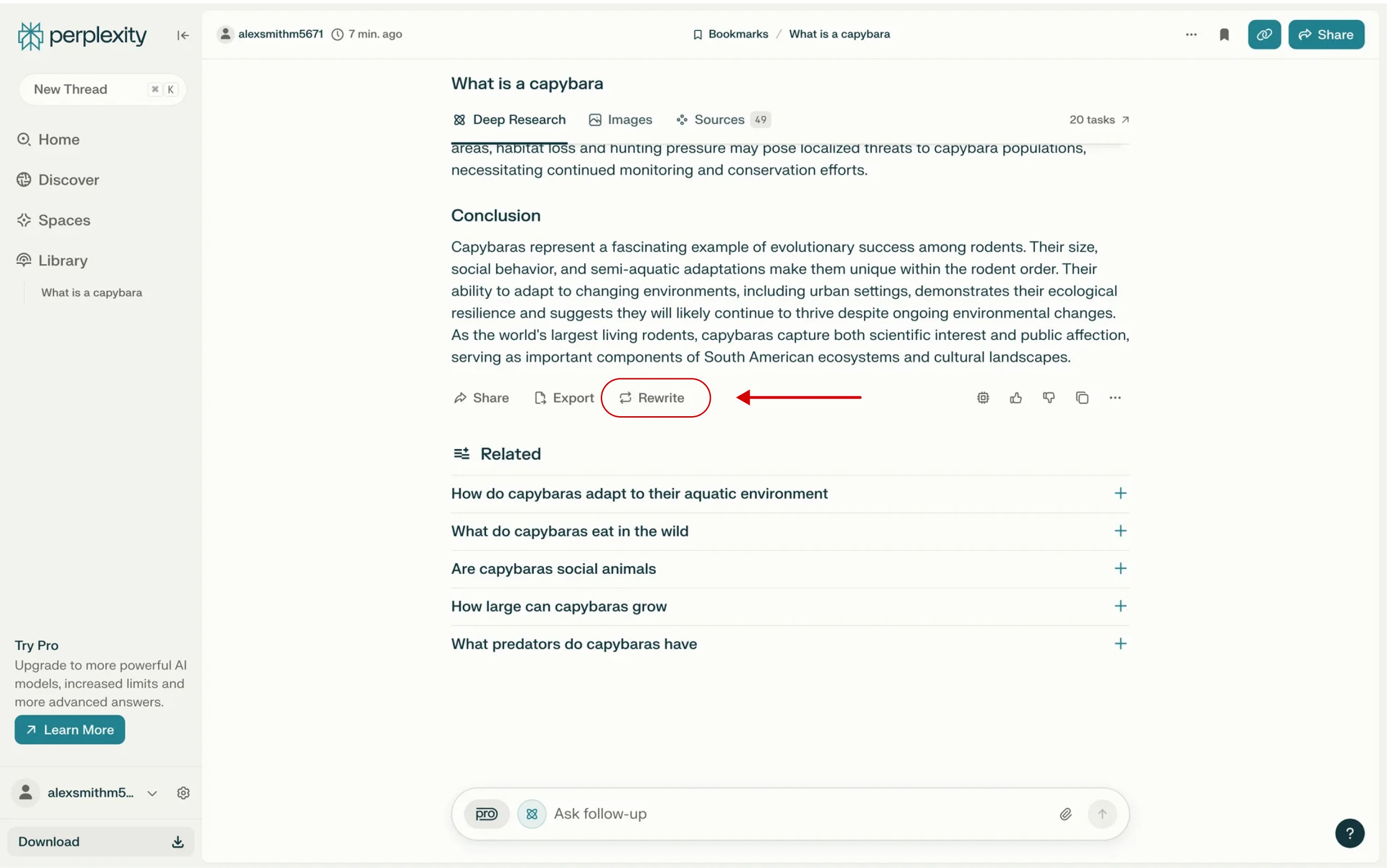Screen dimensions: 1387x868
Task: Select the Discover sidebar icon
Action: pyautogui.click(x=23, y=179)
